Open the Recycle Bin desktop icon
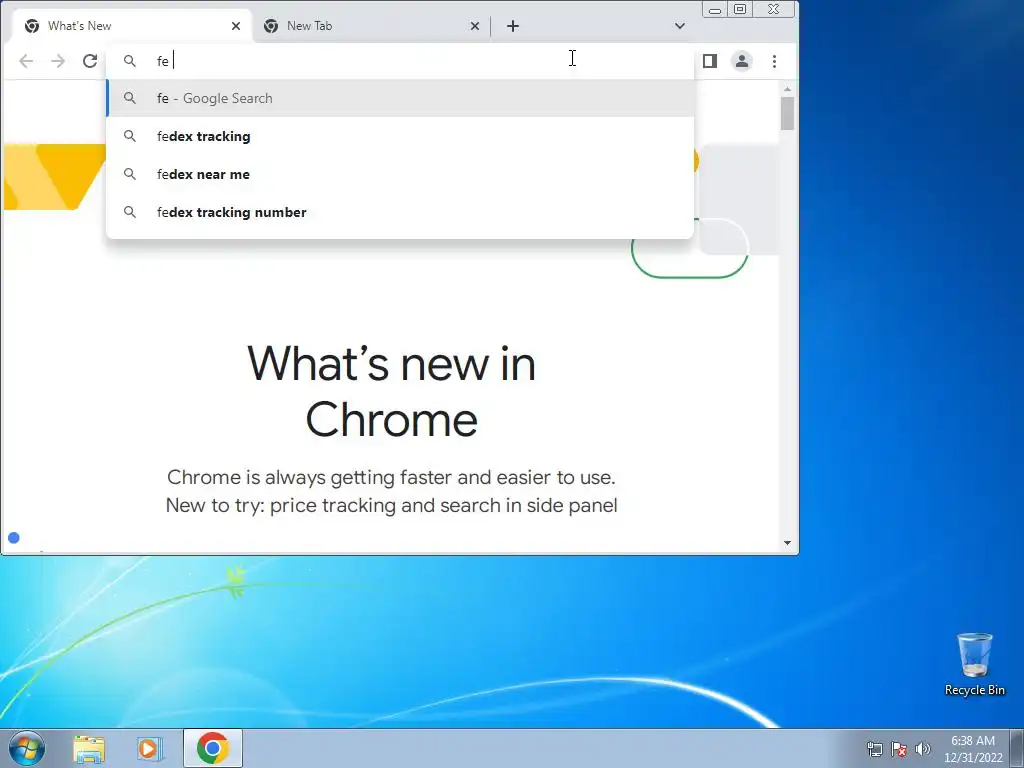Viewport: 1024px width, 768px height. [x=974, y=664]
